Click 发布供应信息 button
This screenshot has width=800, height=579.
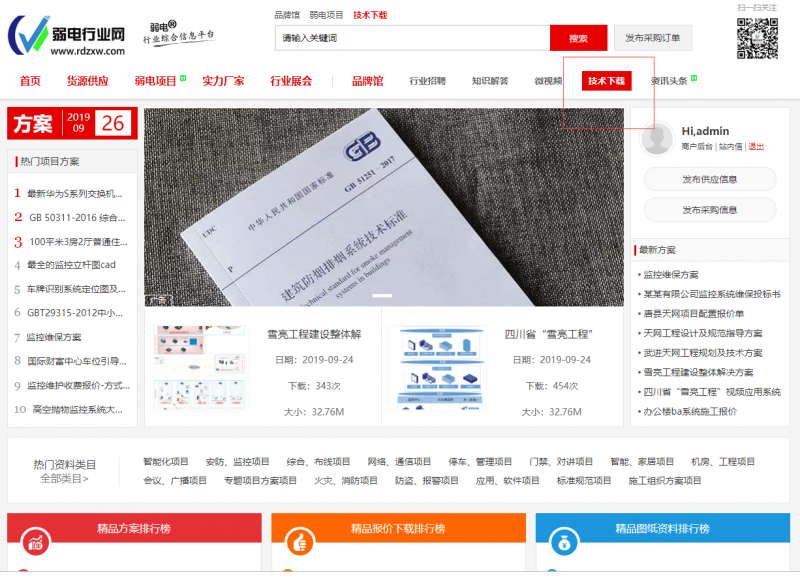(x=709, y=180)
